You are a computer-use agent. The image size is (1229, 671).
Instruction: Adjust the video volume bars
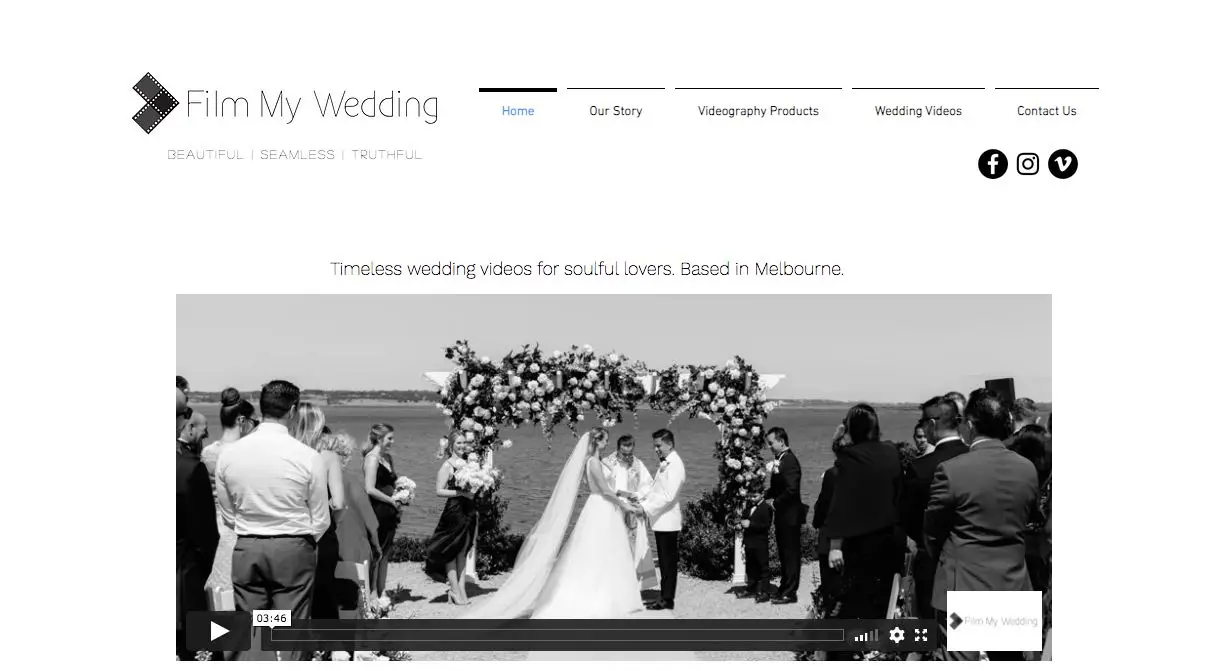point(866,635)
